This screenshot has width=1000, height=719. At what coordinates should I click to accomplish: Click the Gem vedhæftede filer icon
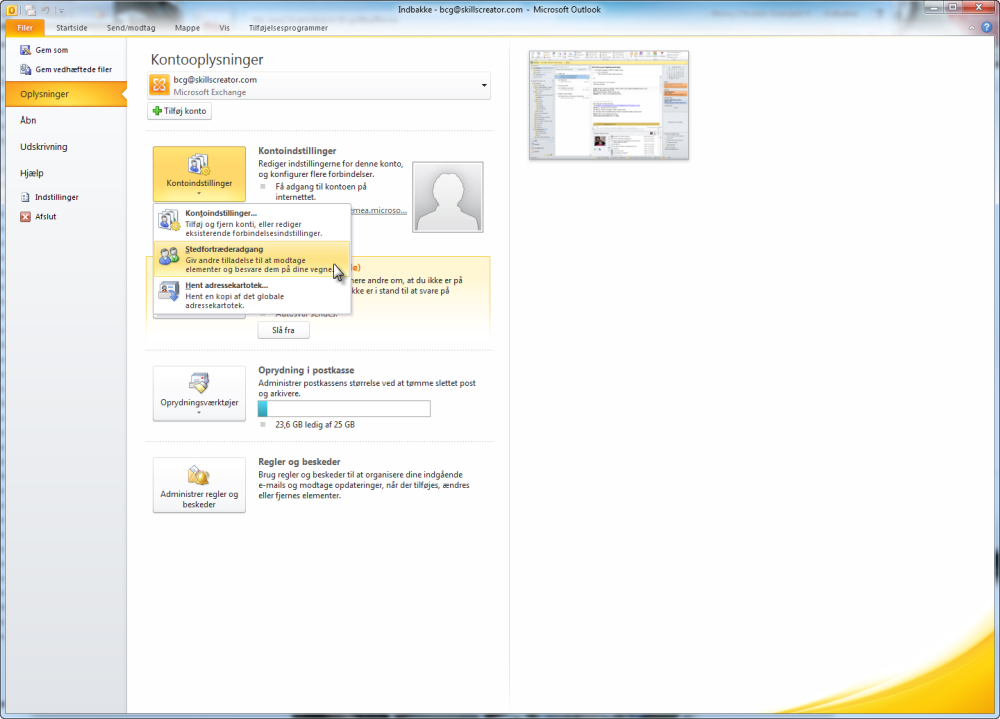coord(26,69)
